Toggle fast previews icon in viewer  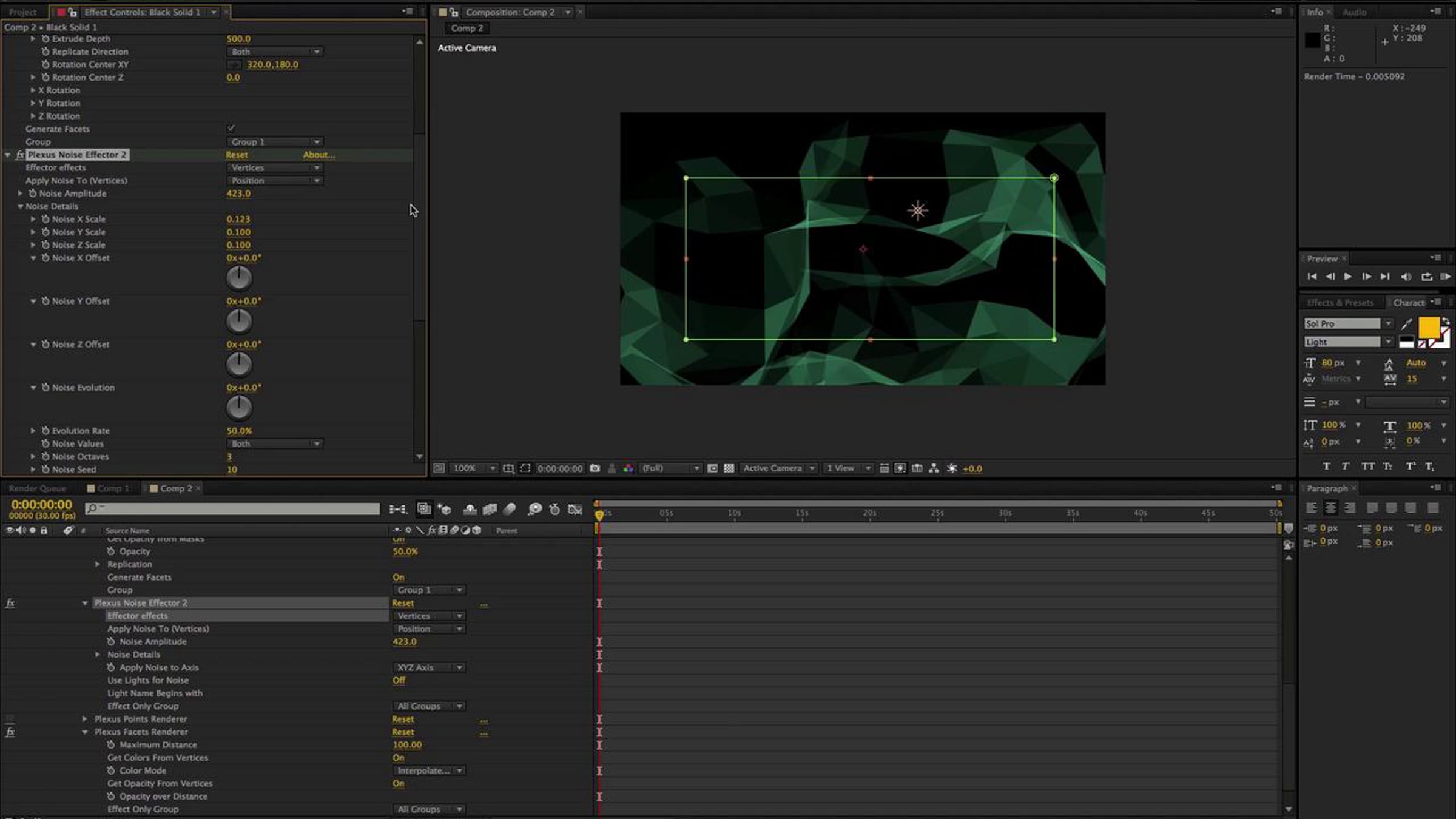tap(900, 468)
